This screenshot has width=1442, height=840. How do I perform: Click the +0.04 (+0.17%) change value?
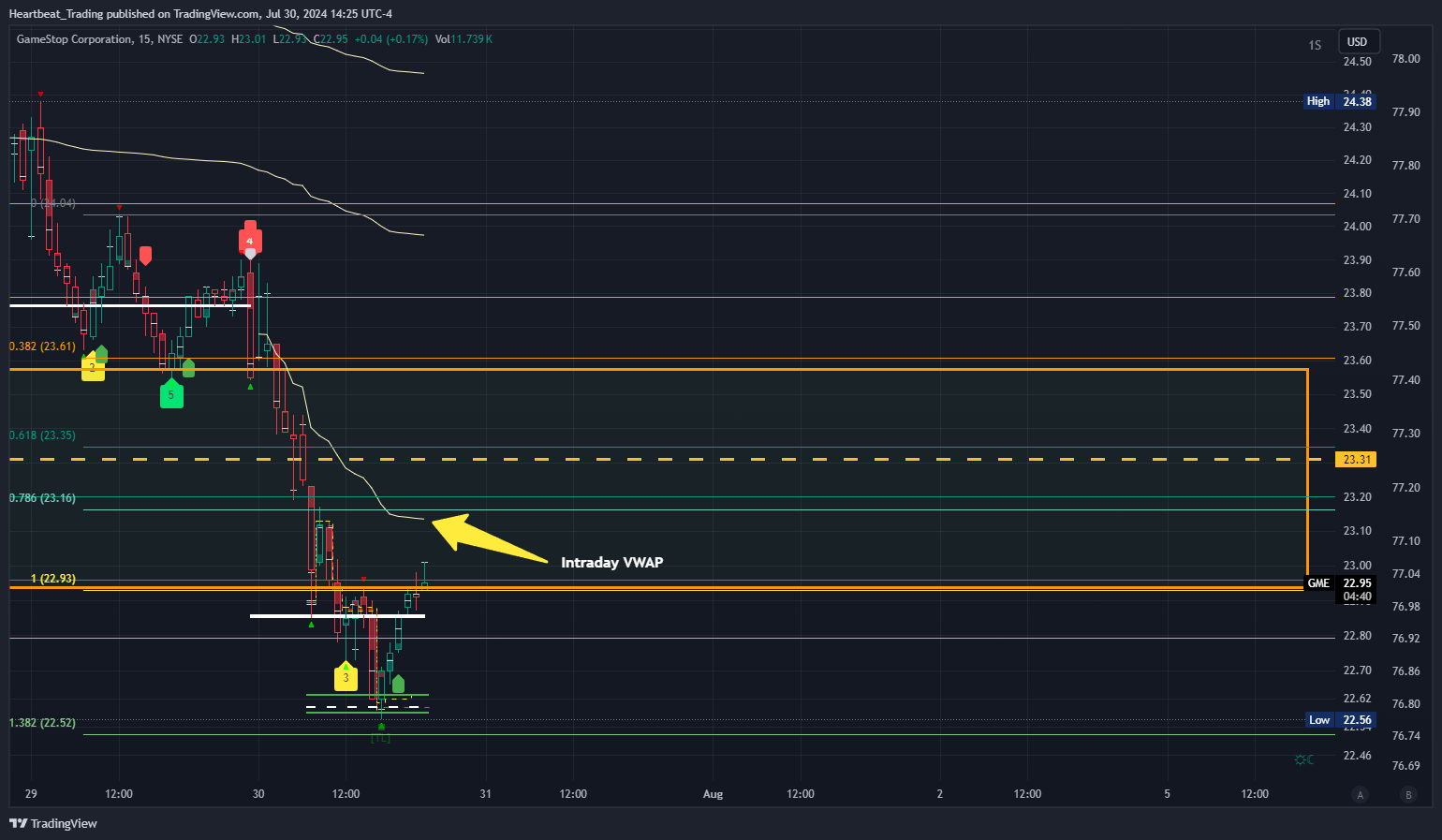tap(390, 39)
